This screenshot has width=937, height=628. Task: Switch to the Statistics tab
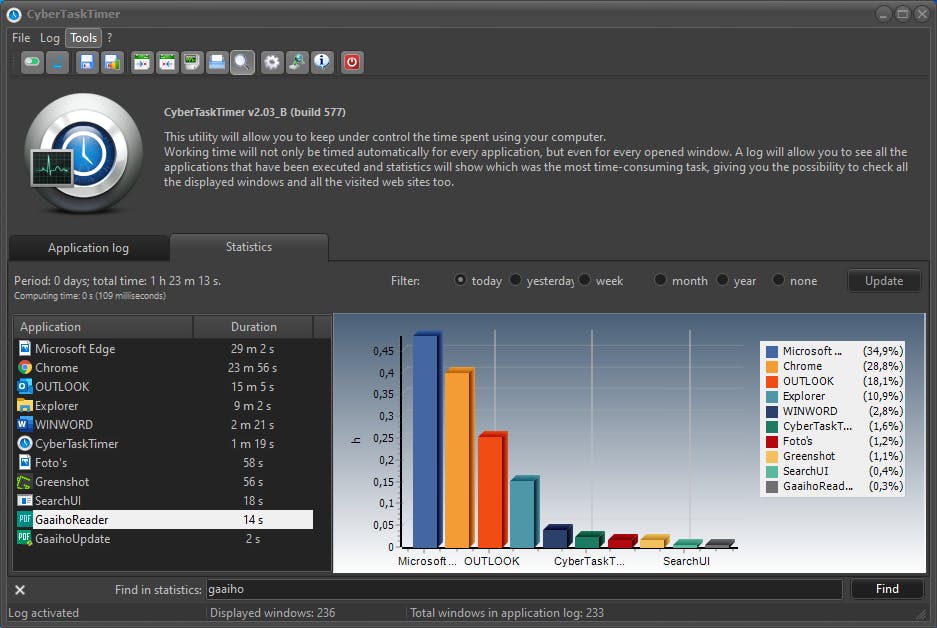pos(249,247)
